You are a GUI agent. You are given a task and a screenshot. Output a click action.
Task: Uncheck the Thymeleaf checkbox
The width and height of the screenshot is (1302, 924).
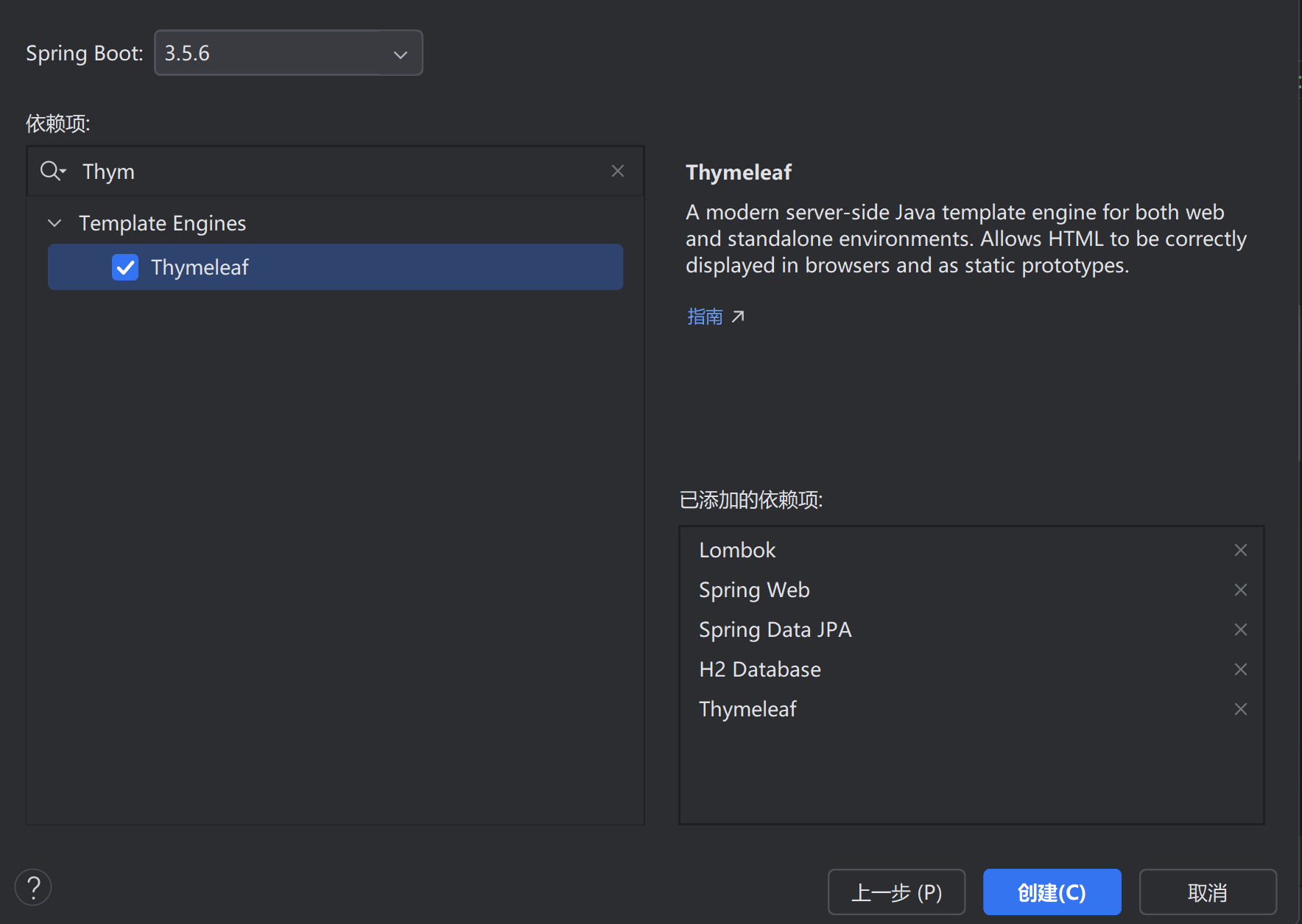(125, 267)
